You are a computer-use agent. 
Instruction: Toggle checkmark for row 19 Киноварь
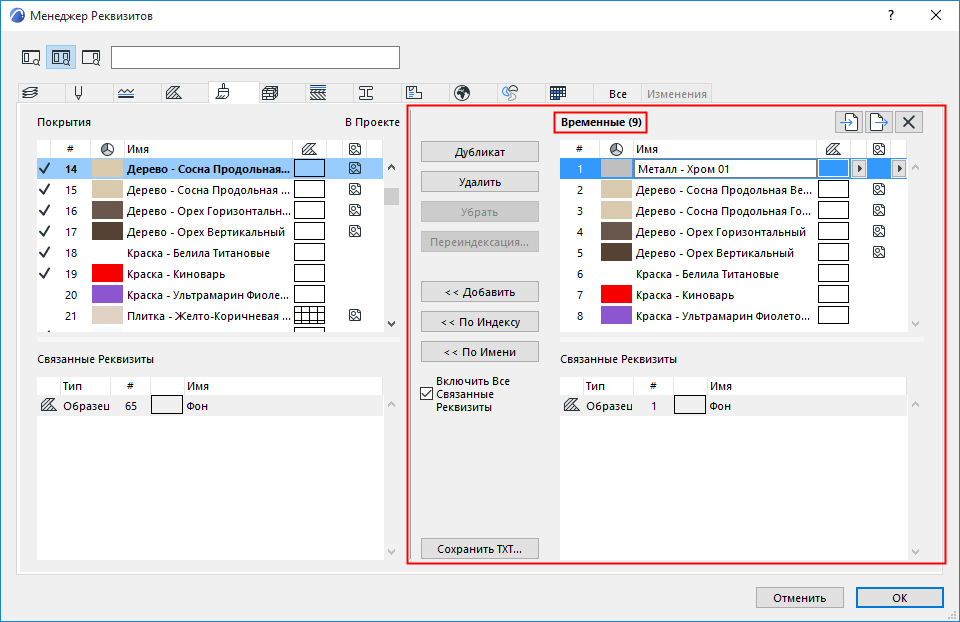pyautogui.click(x=45, y=274)
